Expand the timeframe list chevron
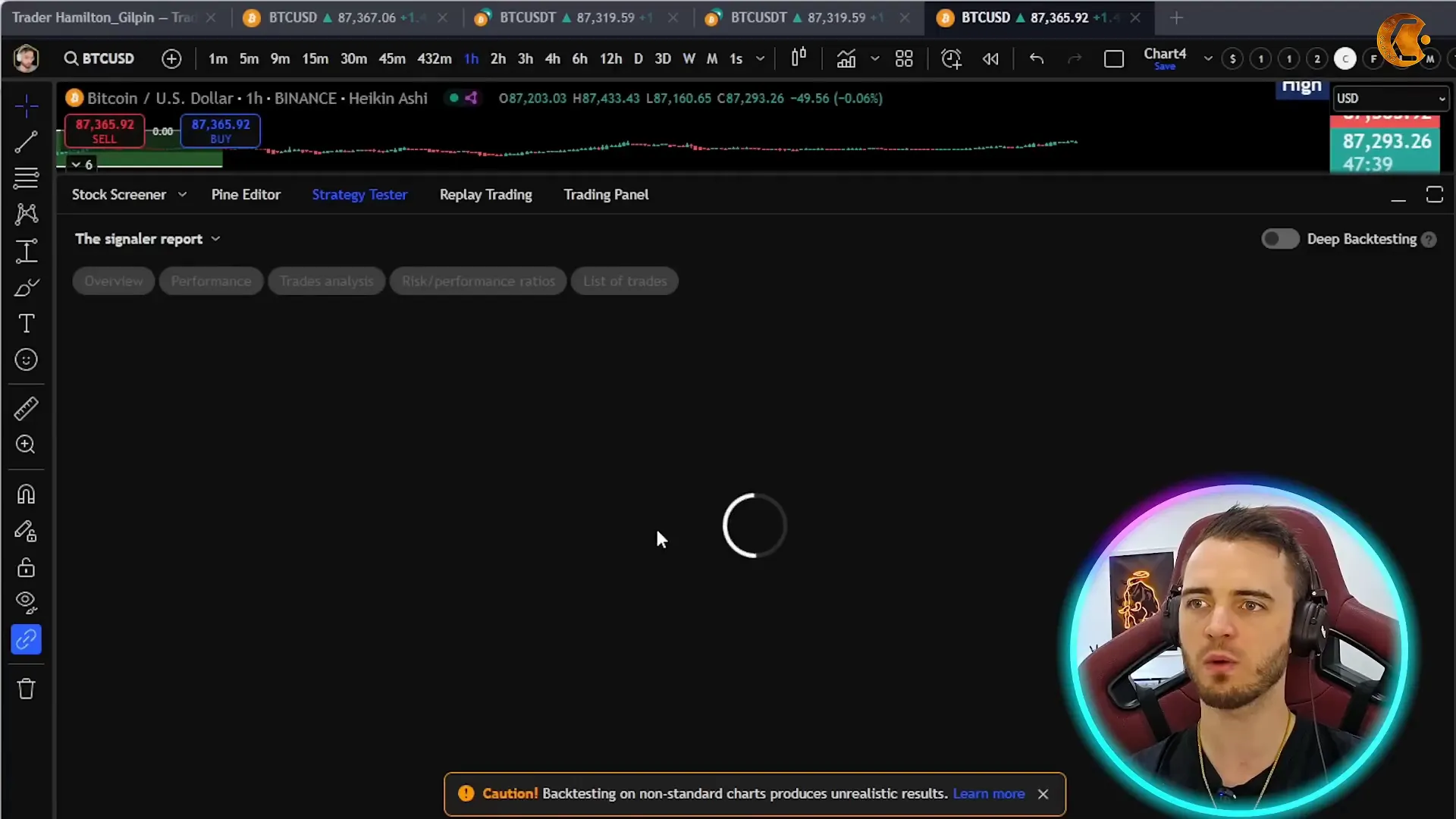1456x819 pixels. click(760, 58)
